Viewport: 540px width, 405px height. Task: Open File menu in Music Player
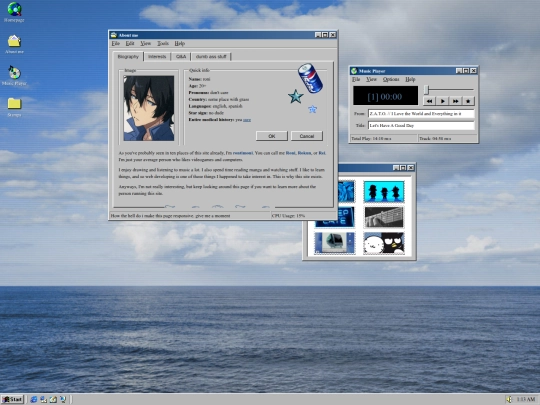[x=356, y=79]
